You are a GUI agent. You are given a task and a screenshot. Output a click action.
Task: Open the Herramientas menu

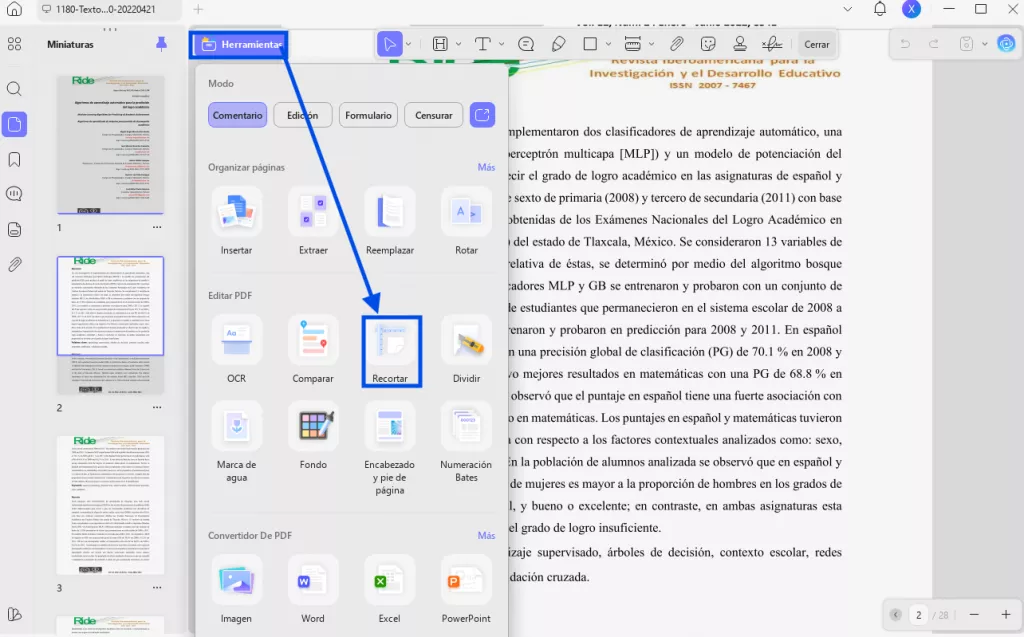pos(238,44)
